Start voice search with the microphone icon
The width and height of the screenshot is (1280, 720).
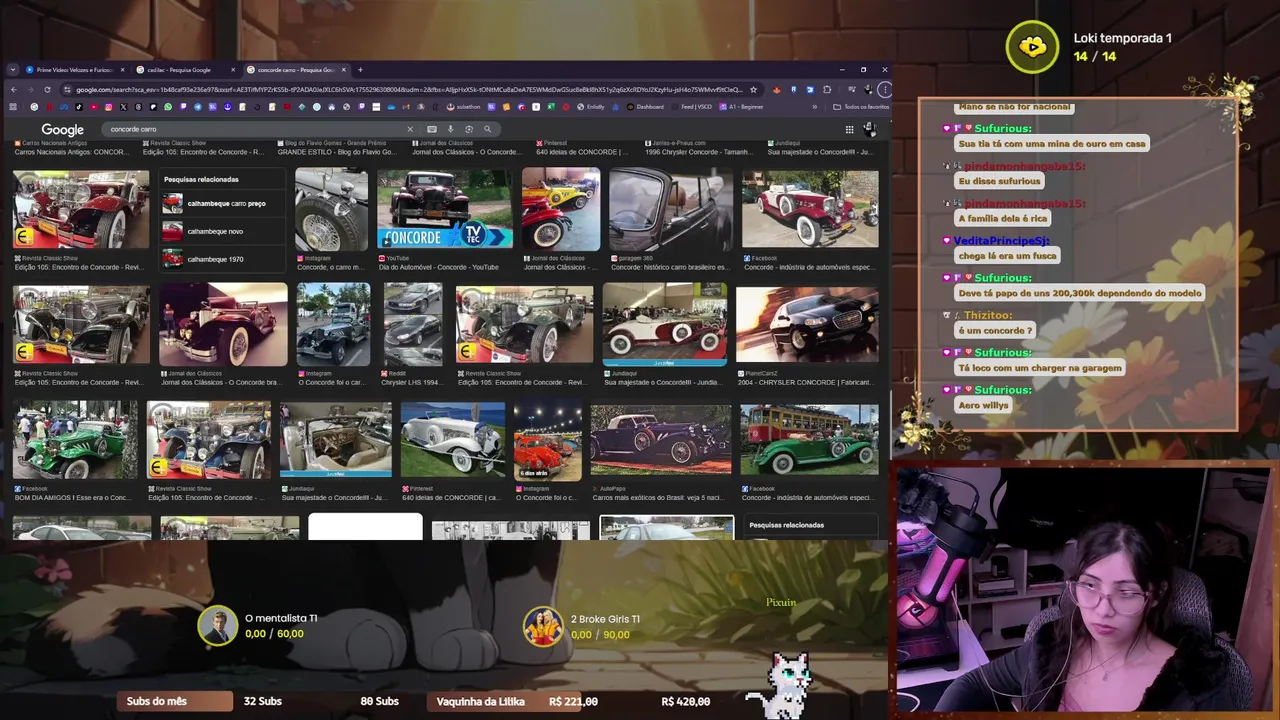tap(451, 129)
